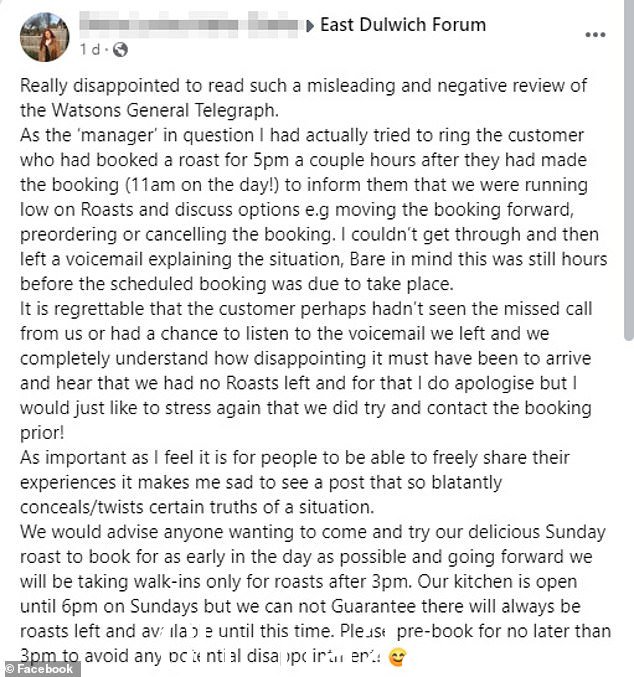
Task: Click the '(11am on the day!)' text
Action: [202, 185]
